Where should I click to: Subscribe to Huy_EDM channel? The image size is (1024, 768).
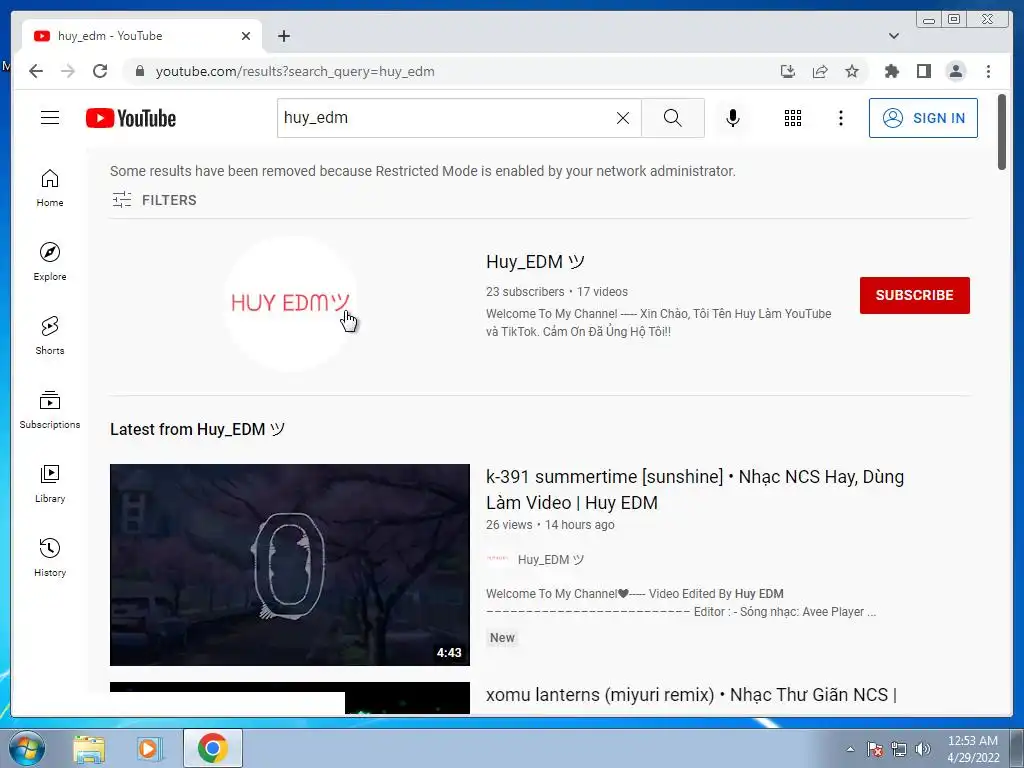(x=914, y=295)
